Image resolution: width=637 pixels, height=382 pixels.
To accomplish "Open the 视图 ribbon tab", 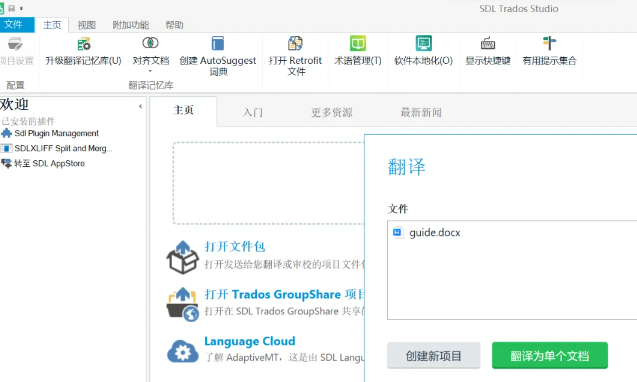I will click(87, 25).
